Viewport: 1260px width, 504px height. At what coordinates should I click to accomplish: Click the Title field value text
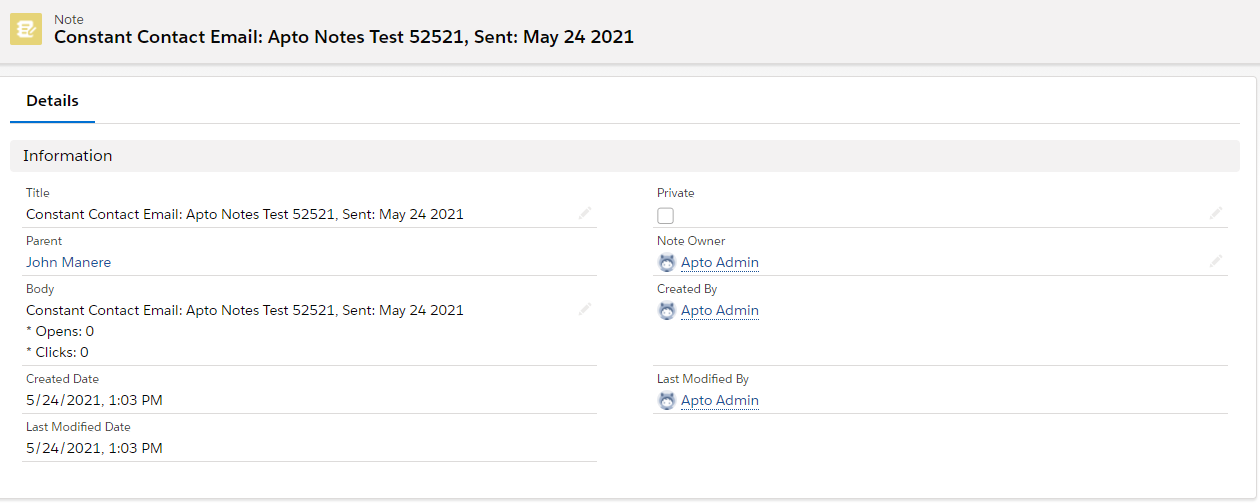coord(245,214)
